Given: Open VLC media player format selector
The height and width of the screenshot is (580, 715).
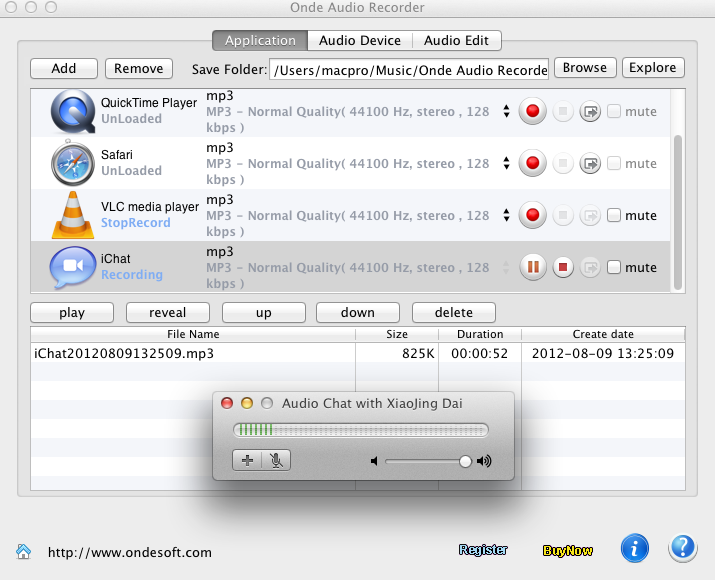Looking at the screenshot, I should click(506, 215).
